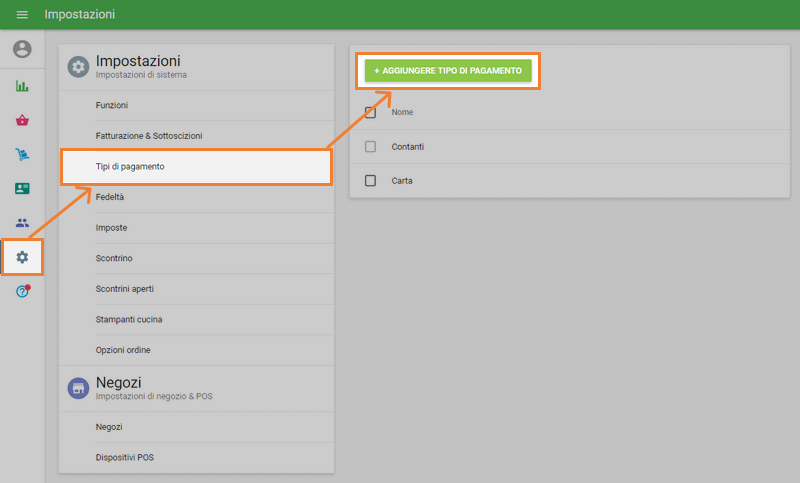The width and height of the screenshot is (800, 483).
Task: Check the Carta payment type checkbox
Action: pos(370,181)
